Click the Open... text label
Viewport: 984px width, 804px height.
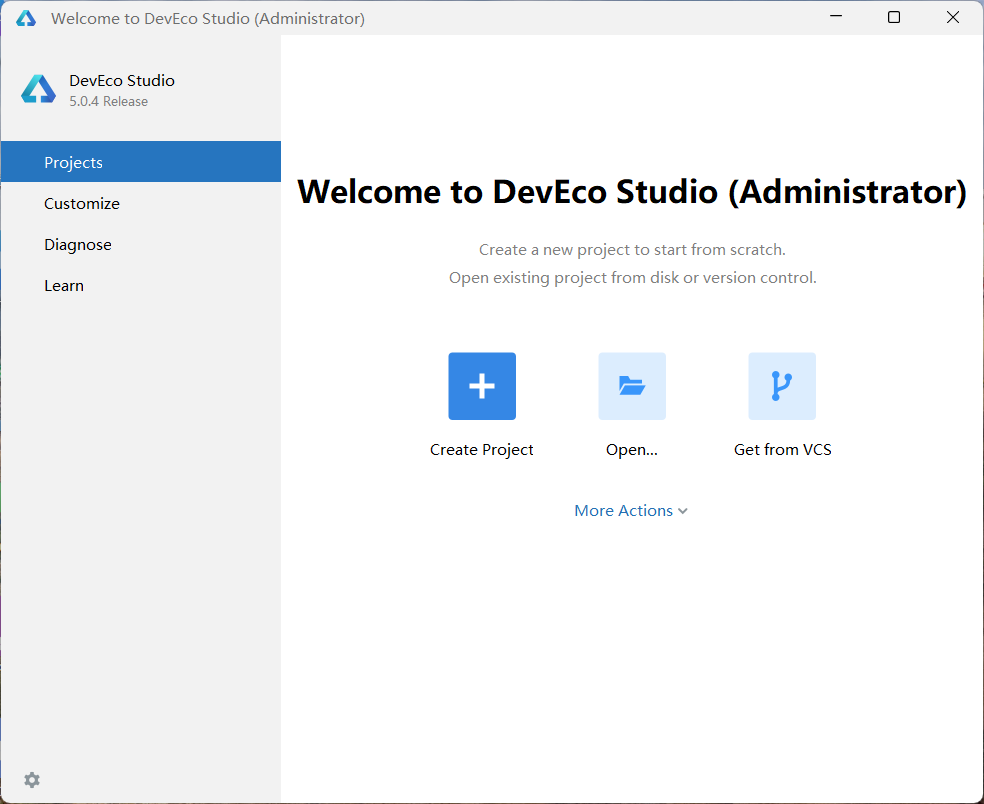coord(632,450)
